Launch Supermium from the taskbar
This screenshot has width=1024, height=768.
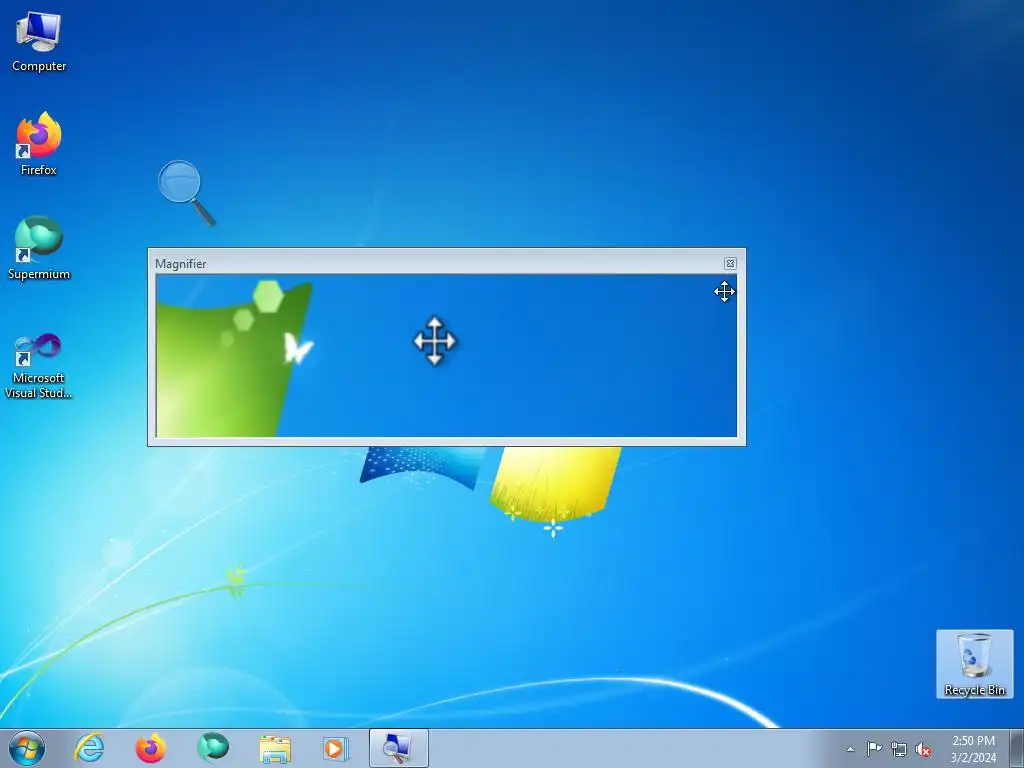tap(213, 748)
